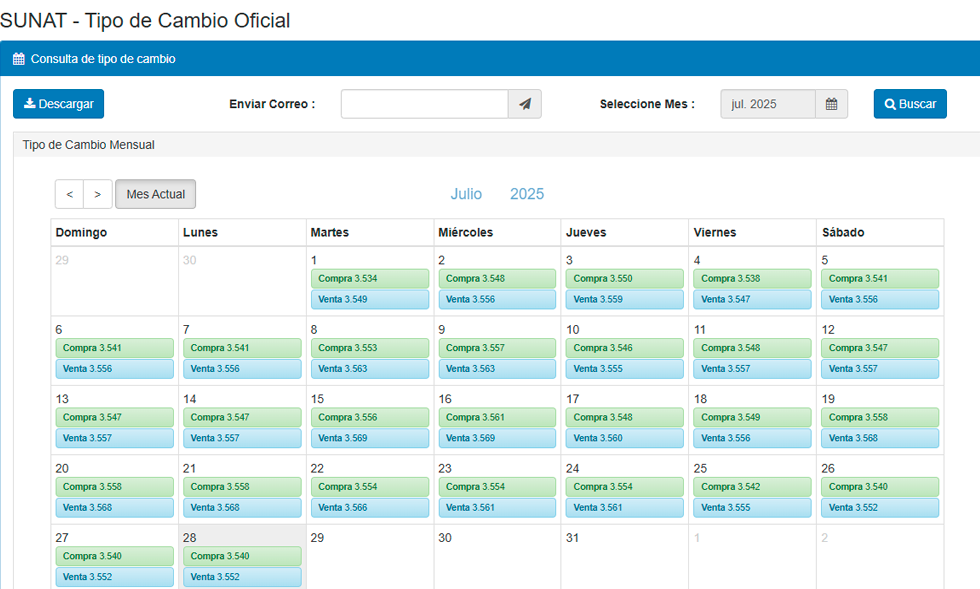Click Venta 3.552 on highlighted day 28
980x589 pixels.
[x=242, y=576]
